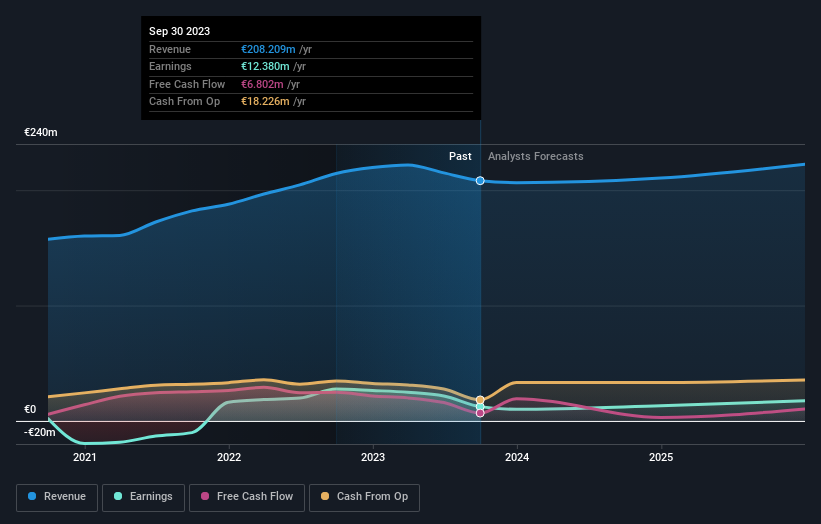This screenshot has height=524, width=821.
Task: Click the orange Cash From Op data point marker
Action: tap(480, 400)
